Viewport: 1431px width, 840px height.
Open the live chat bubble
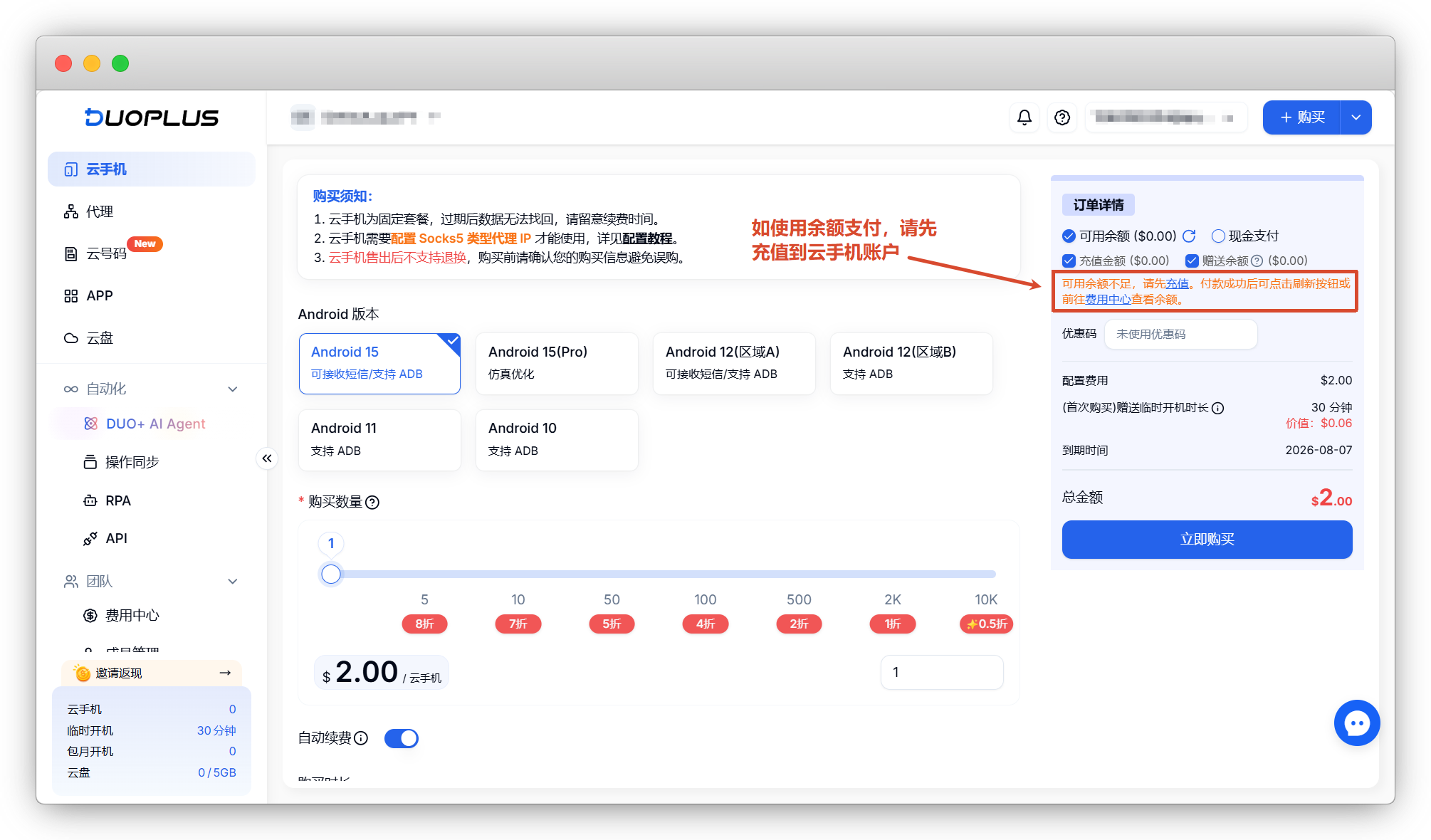tap(1356, 723)
